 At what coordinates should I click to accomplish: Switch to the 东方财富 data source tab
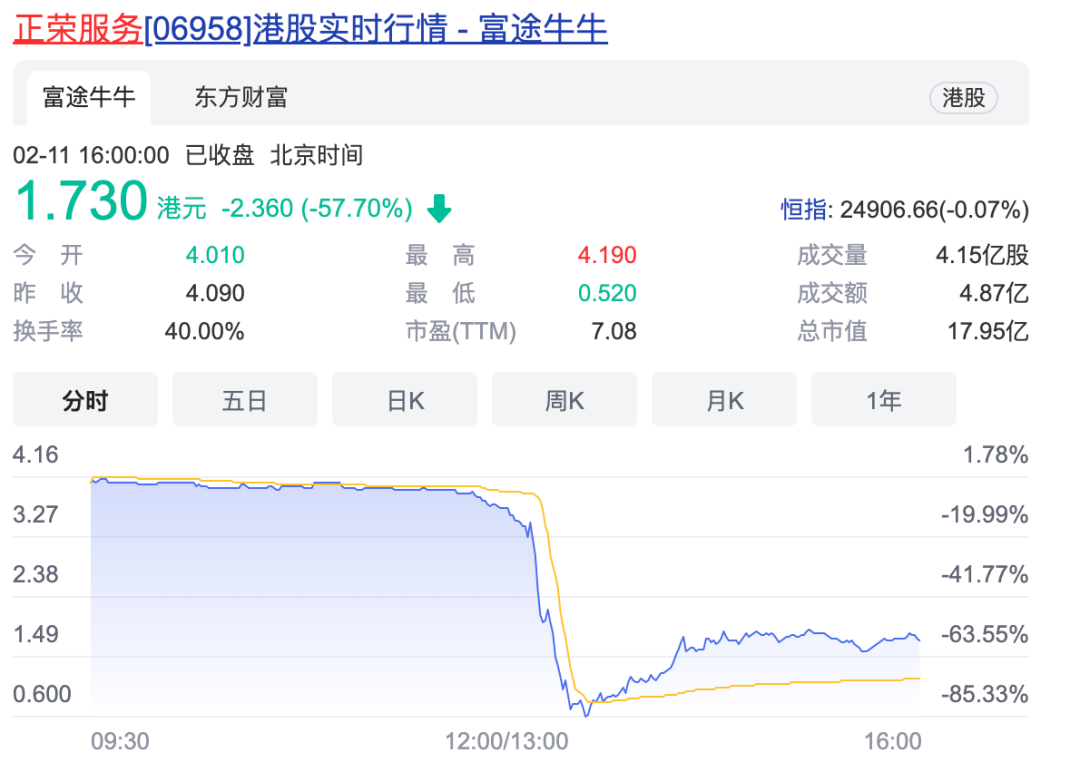tap(239, 98)
